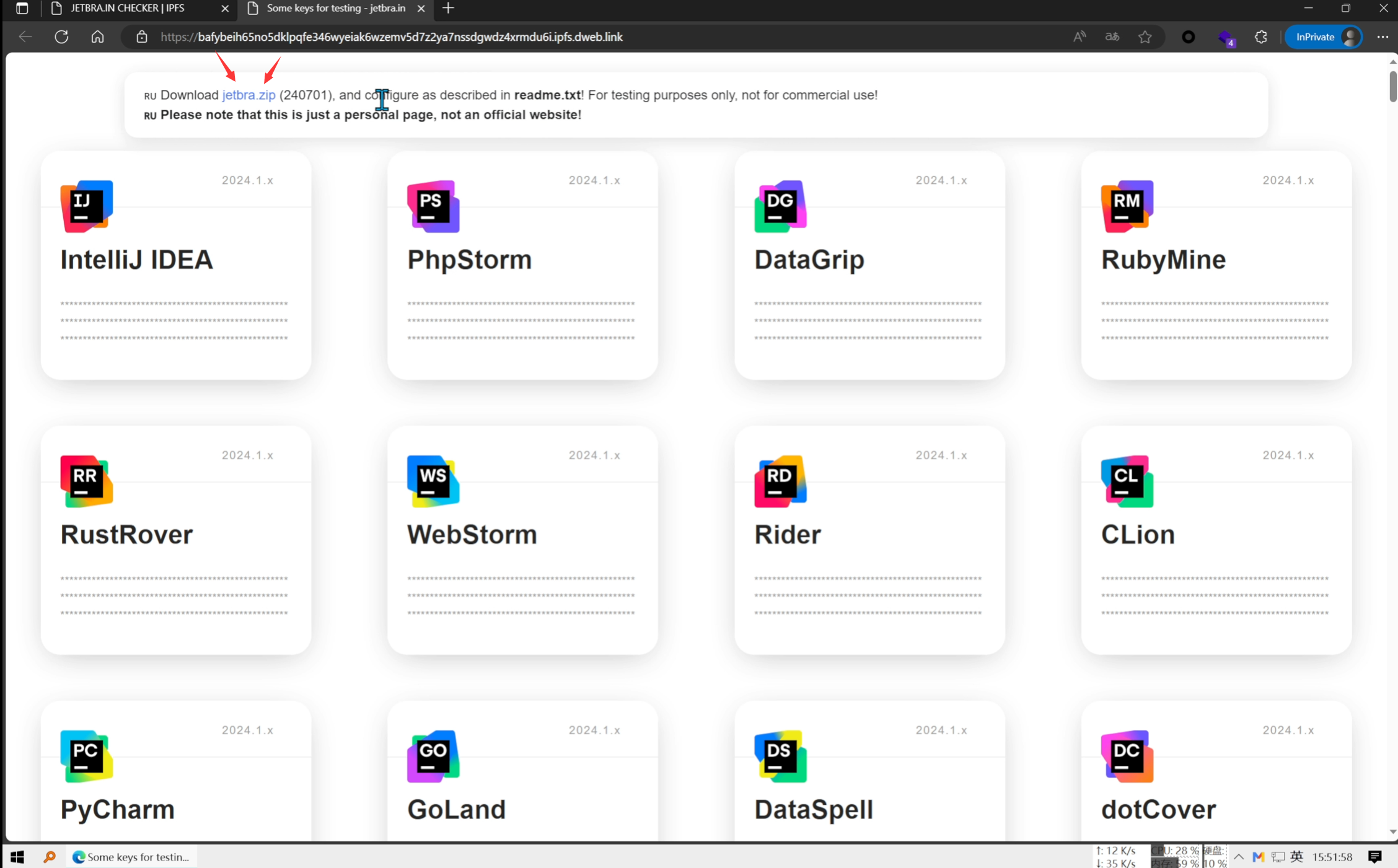1398x868 pixels.
Task: Open the extensions puzzle icon
Action: [1261, 37]
